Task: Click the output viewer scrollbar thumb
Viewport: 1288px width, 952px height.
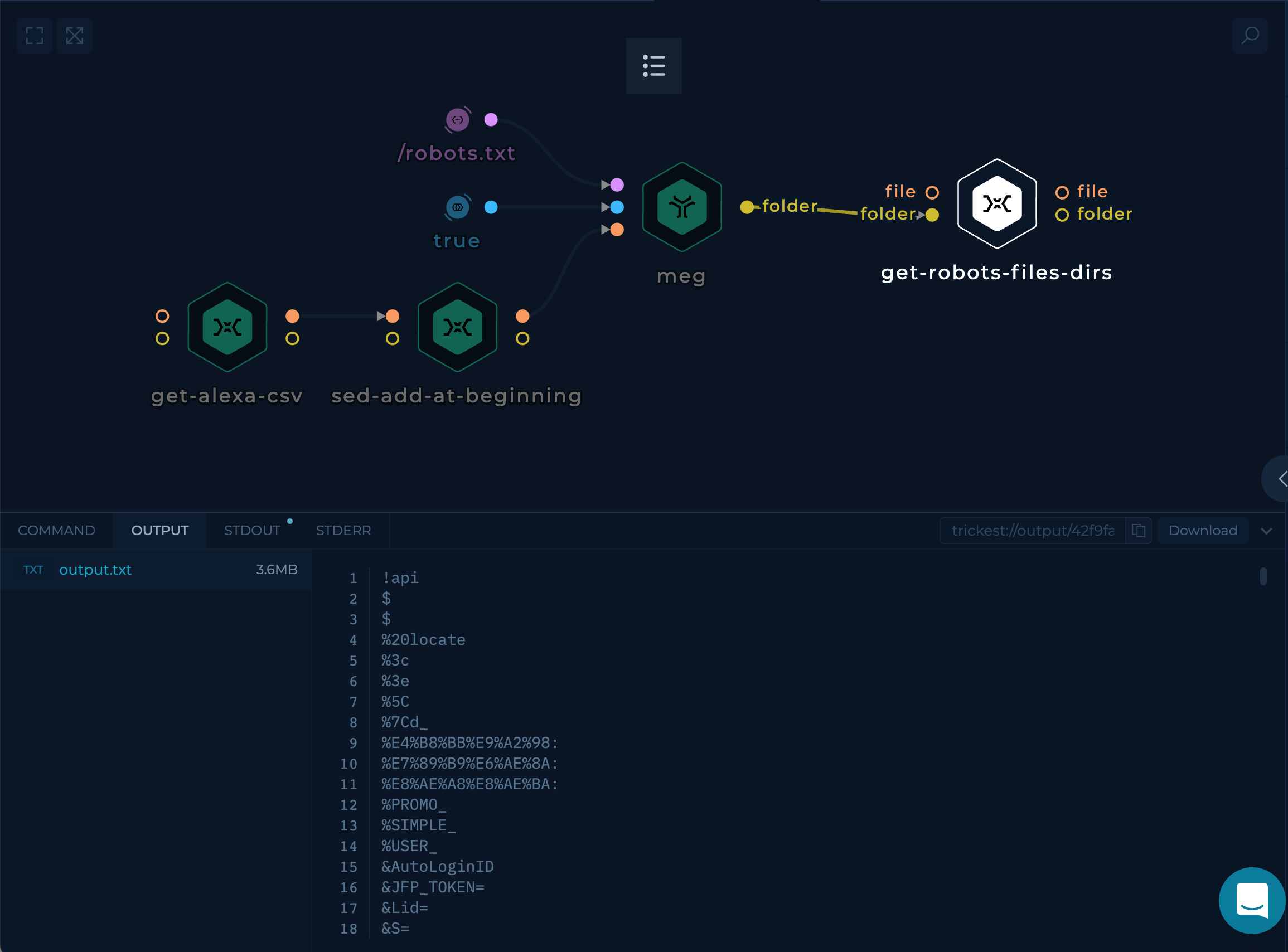Action: tap(1263, 576)
